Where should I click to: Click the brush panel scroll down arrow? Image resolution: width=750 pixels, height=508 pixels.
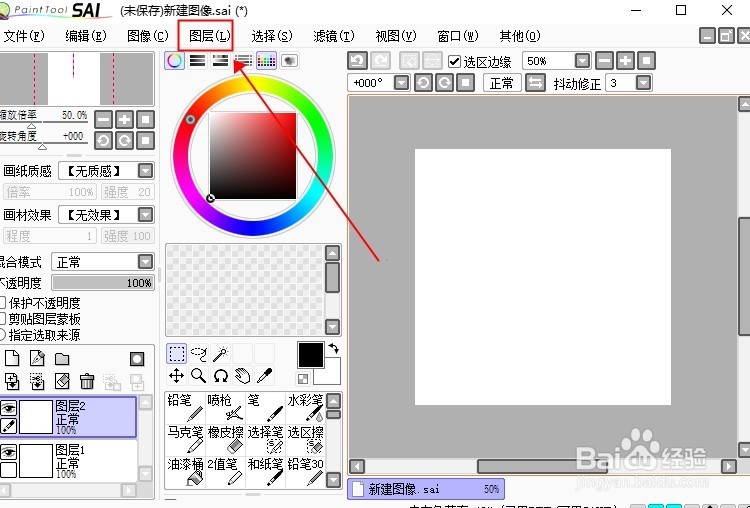pos(333,480)
